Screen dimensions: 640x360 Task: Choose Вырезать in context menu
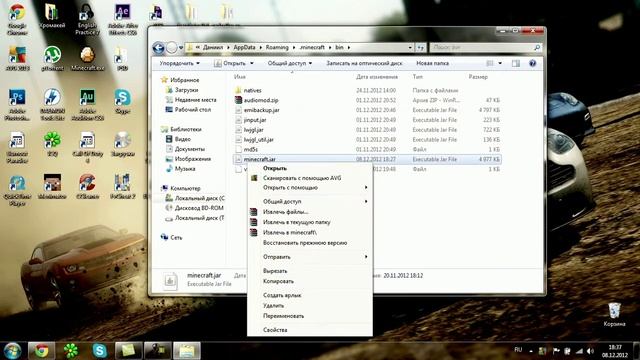click(x=310, y=271)
